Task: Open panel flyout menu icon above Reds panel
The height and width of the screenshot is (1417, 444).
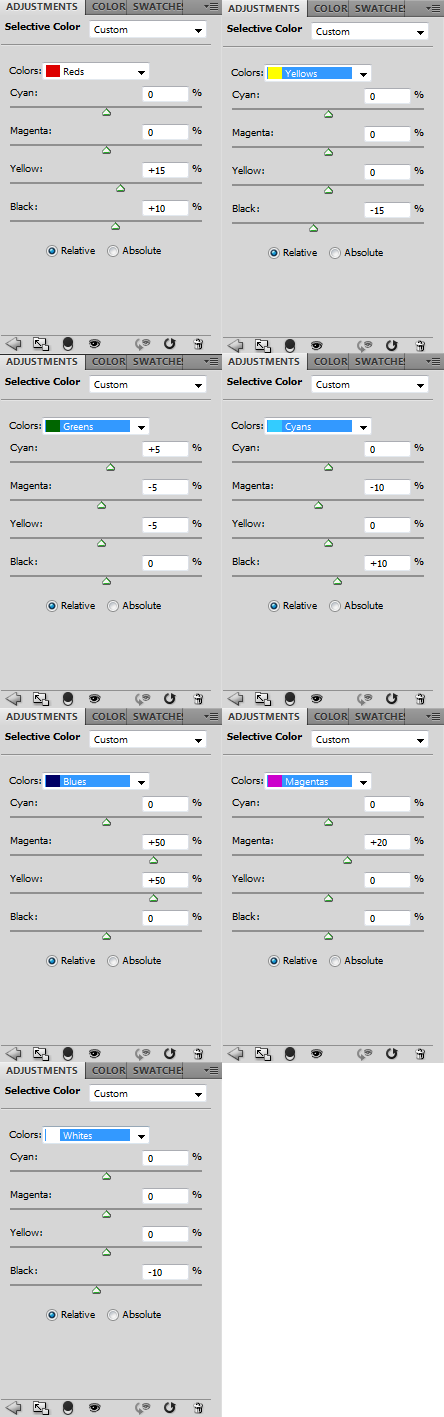Action: point(209,6)
